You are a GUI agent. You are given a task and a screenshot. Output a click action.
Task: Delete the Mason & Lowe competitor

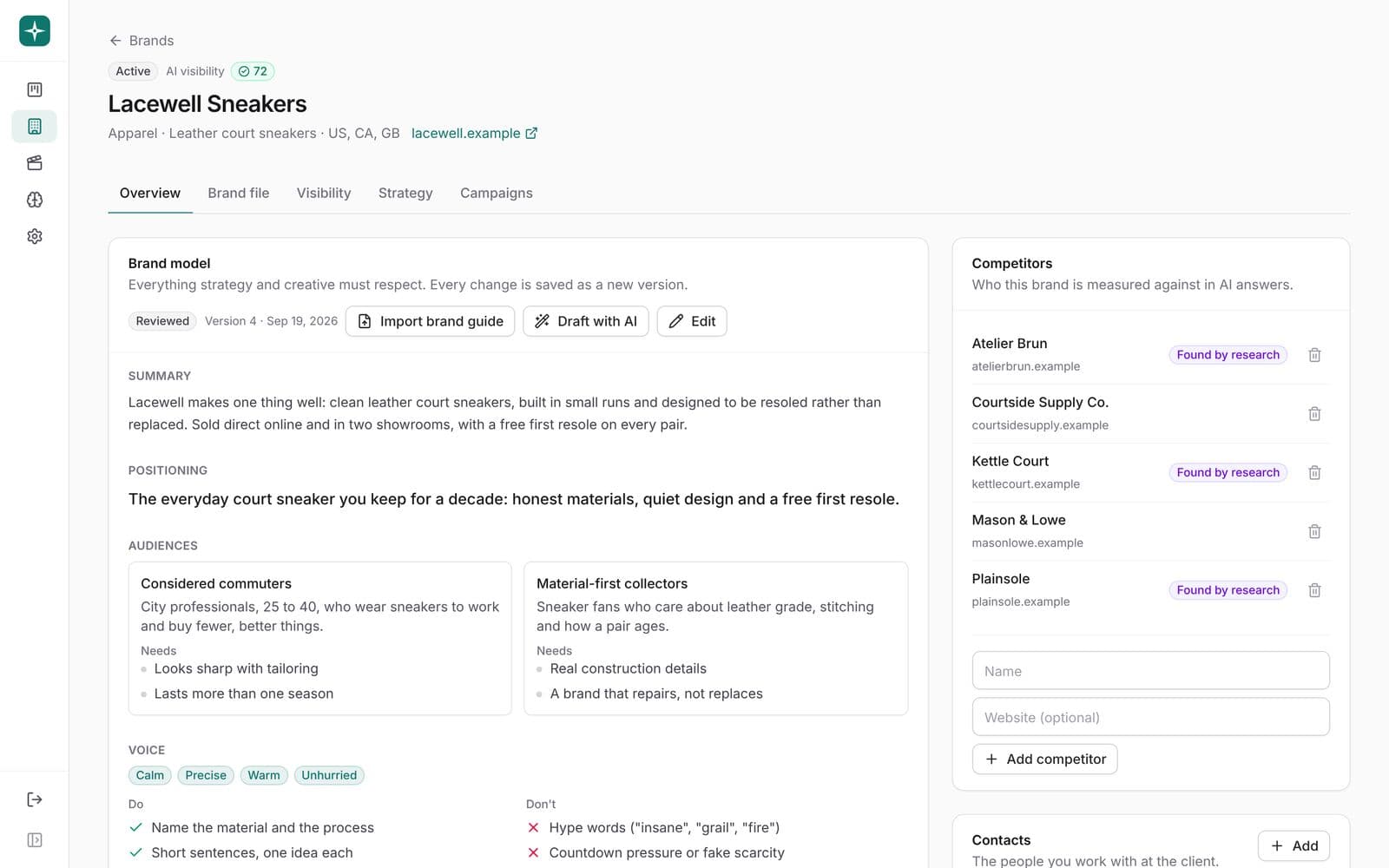point(1314,531)
